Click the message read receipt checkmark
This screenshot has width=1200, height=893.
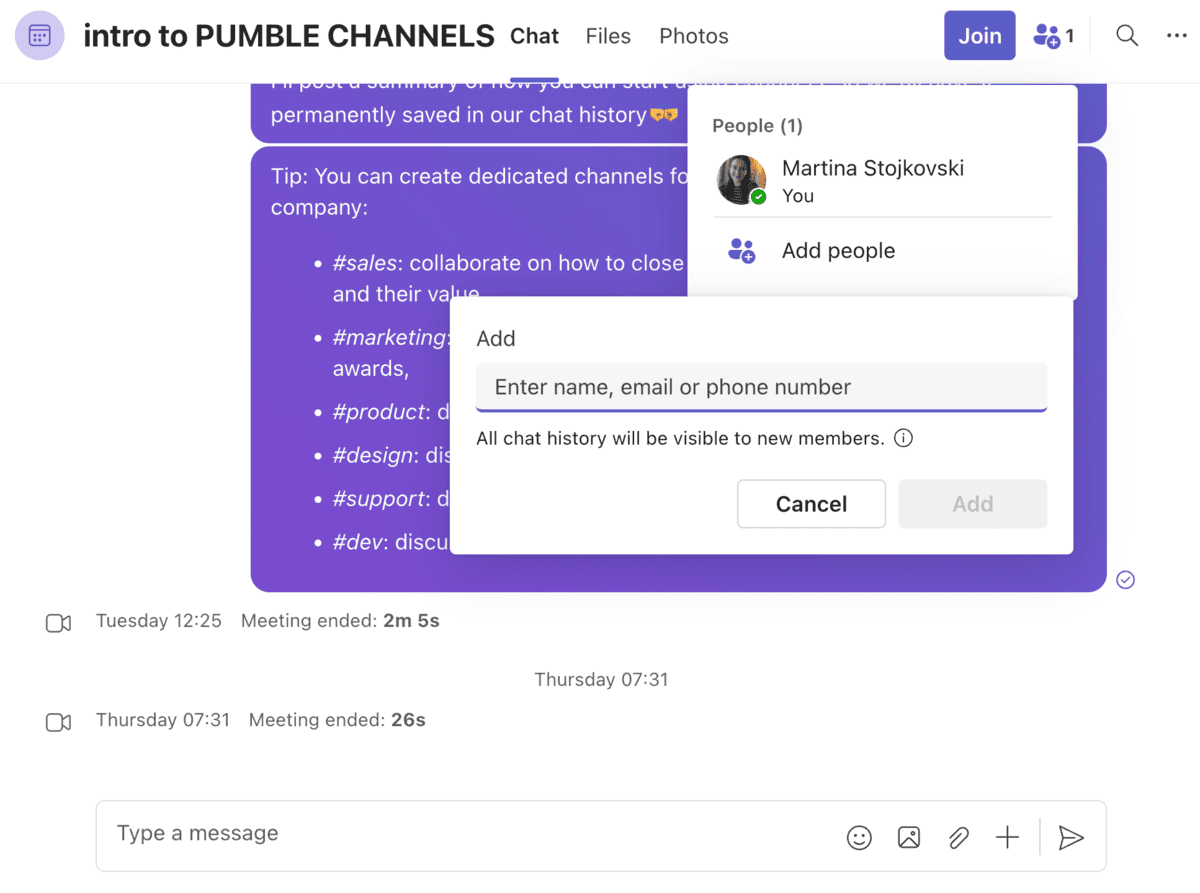[x=1125, y=579]
